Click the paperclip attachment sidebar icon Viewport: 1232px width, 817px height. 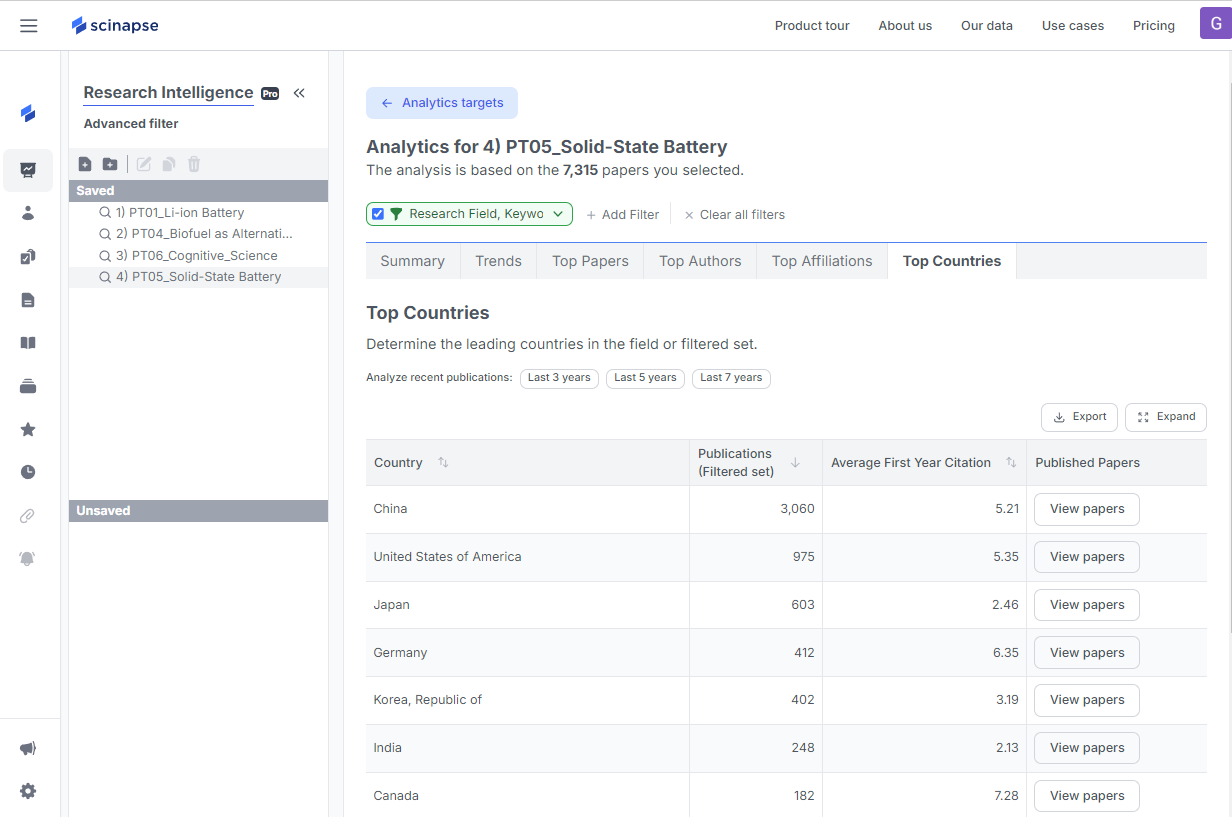coord(28,516)
